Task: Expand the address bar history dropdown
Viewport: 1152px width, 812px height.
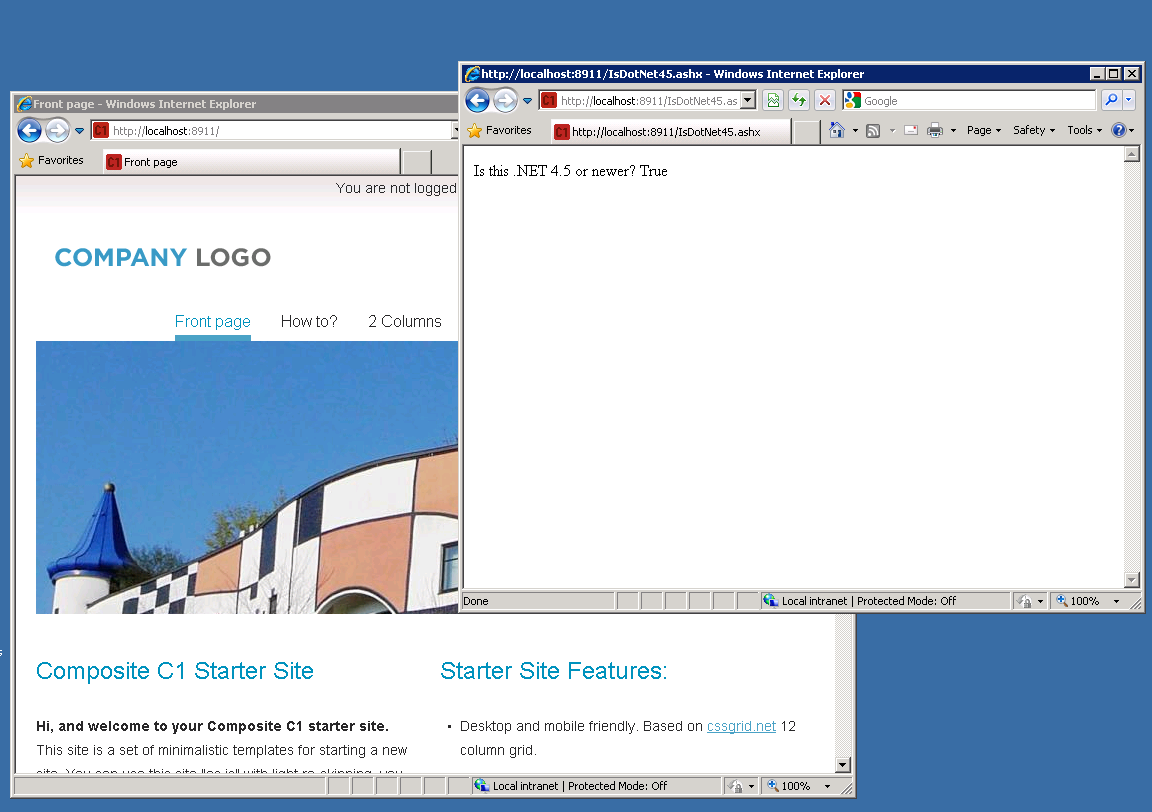Action: (x=747, y=100)
